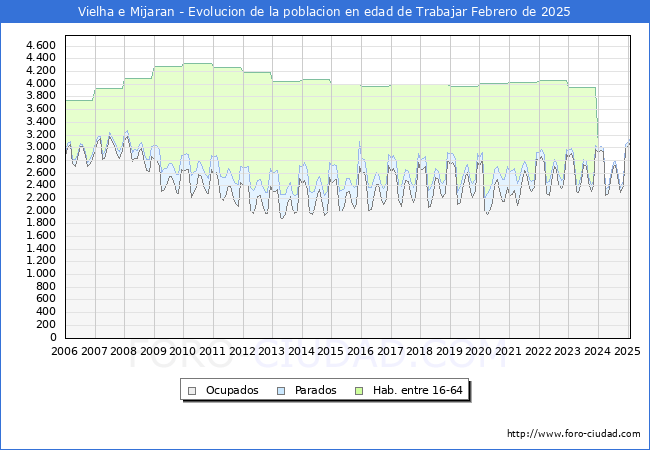Click the 2019 x-axis label
The width and height of the screenshot is (650, 450).
[x=449, y=351]
